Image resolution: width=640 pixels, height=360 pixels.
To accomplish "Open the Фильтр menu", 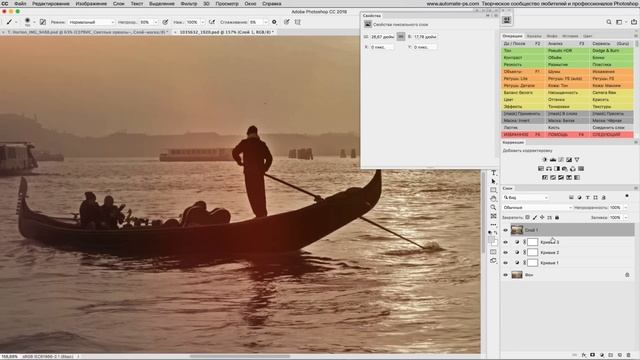I will pos(189,4).
